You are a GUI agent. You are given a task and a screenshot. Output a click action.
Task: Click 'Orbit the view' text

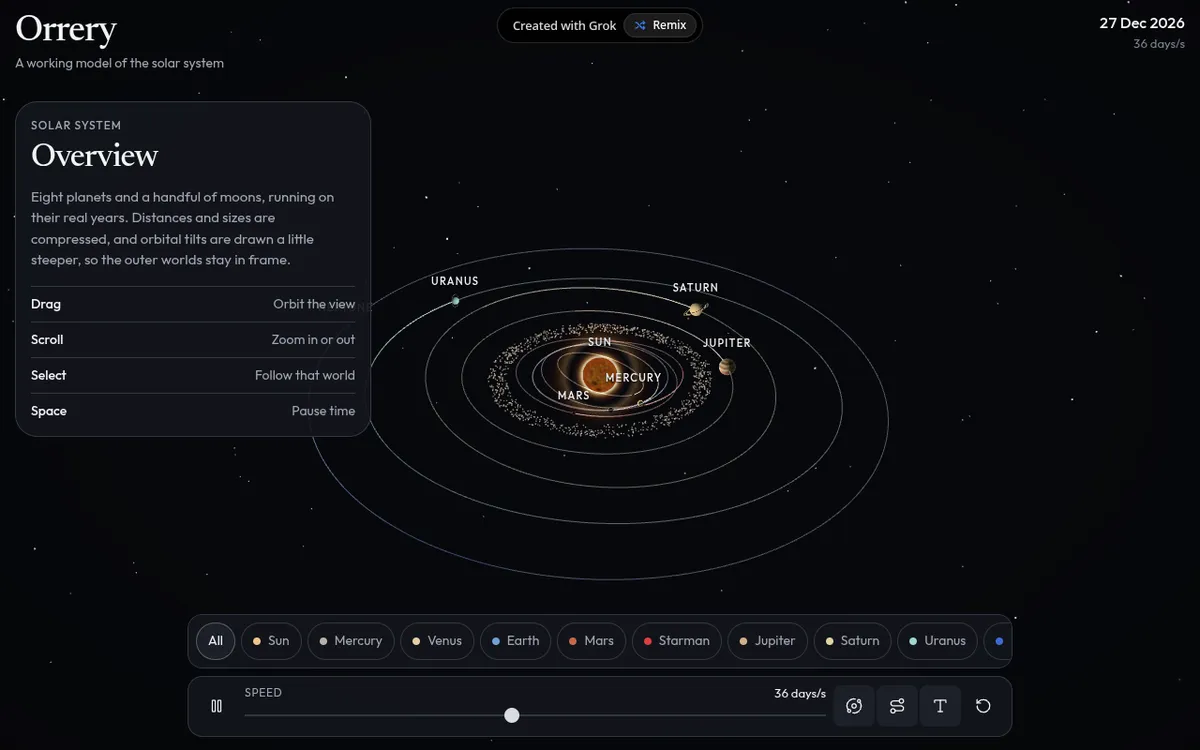pos(314,304)
